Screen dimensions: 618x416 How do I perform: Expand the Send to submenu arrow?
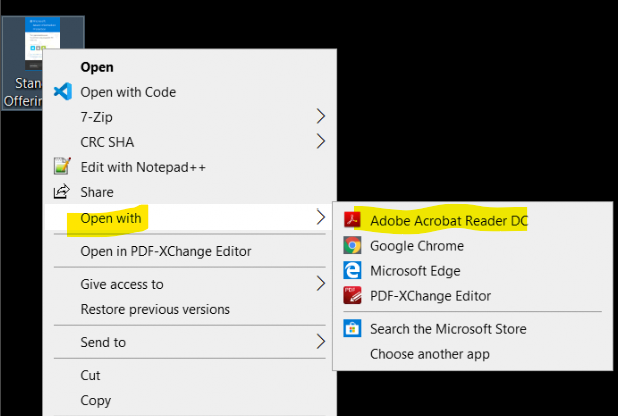pos(321,342)
